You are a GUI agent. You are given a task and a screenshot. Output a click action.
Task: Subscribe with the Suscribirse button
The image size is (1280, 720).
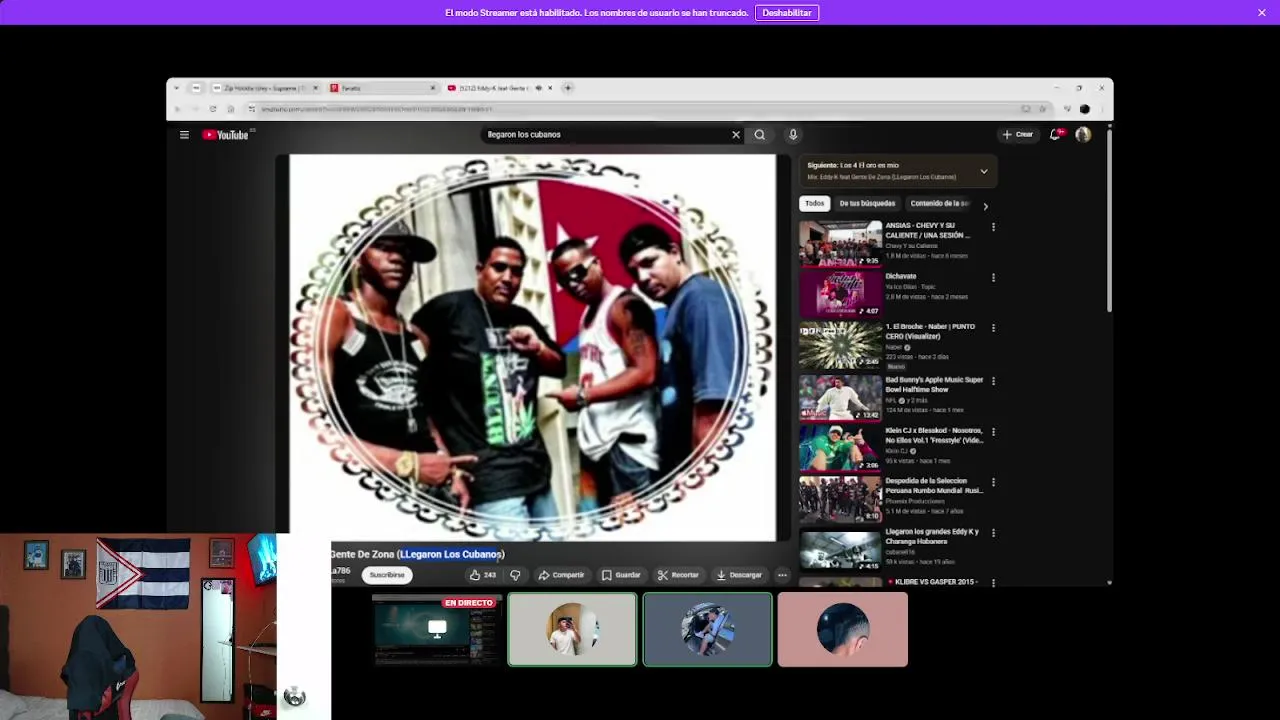387,575
